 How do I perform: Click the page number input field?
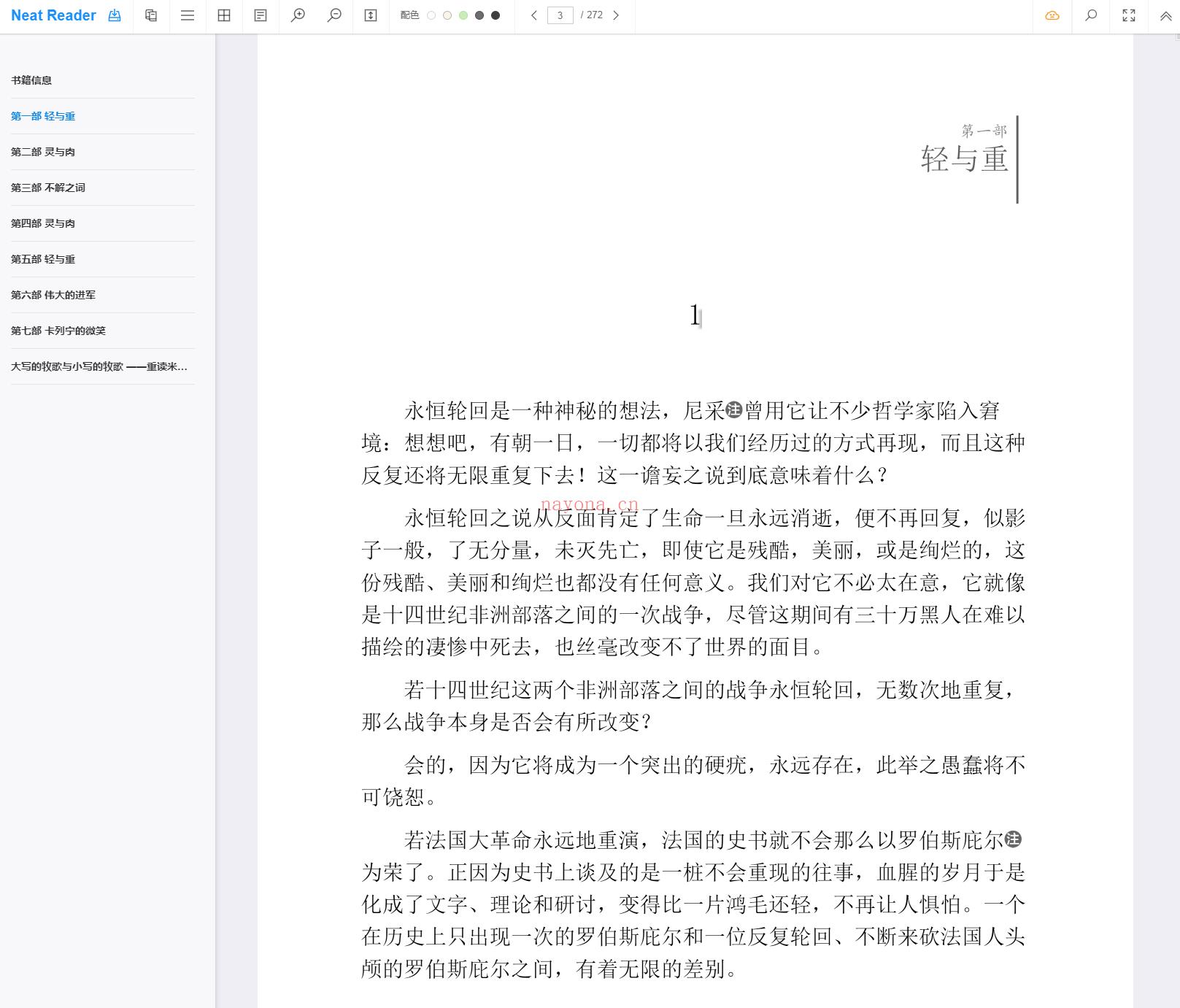(560, 15)
